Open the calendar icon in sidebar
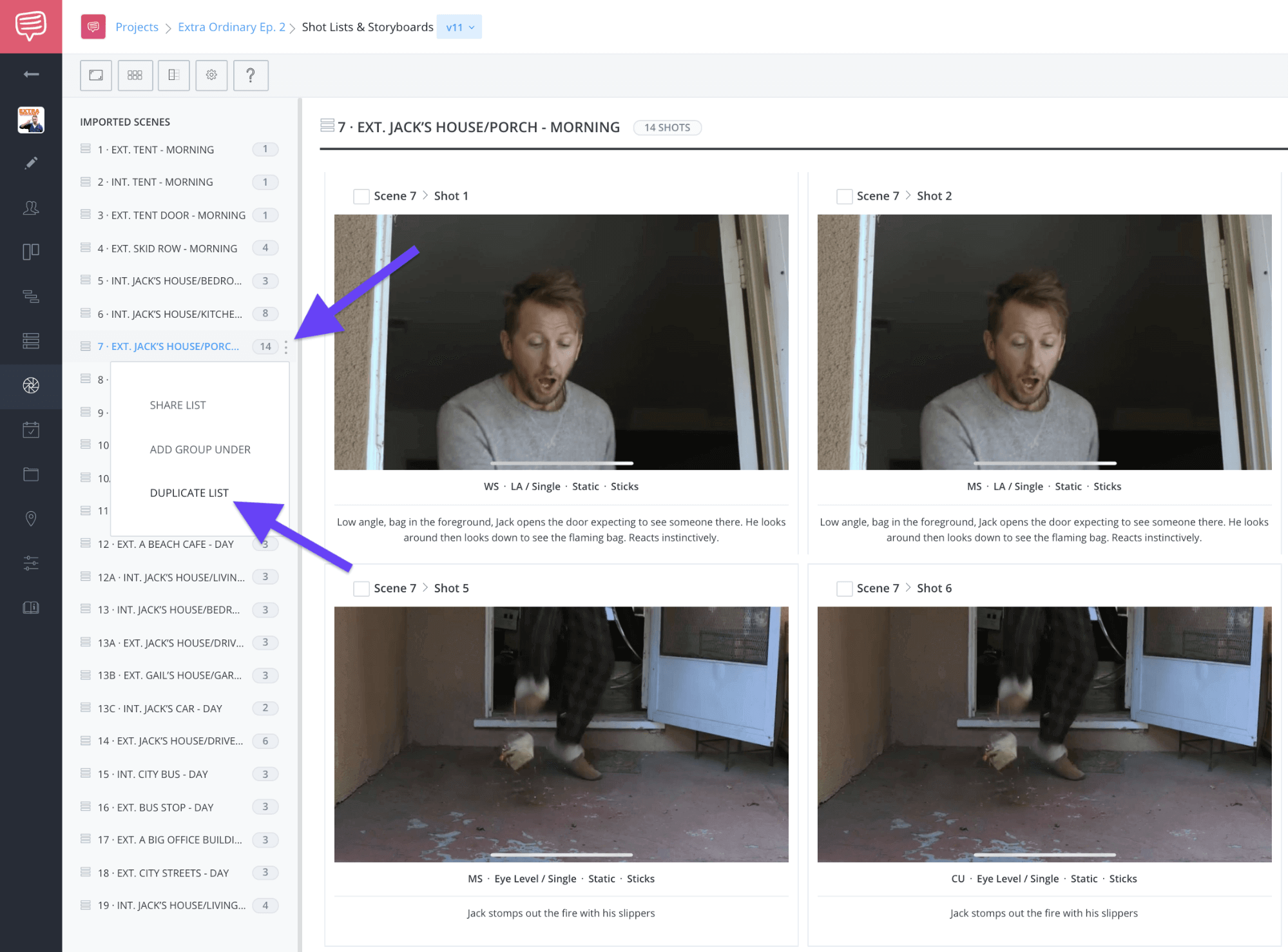Screen dimensions: 1288x952 [x=31, y=430]
